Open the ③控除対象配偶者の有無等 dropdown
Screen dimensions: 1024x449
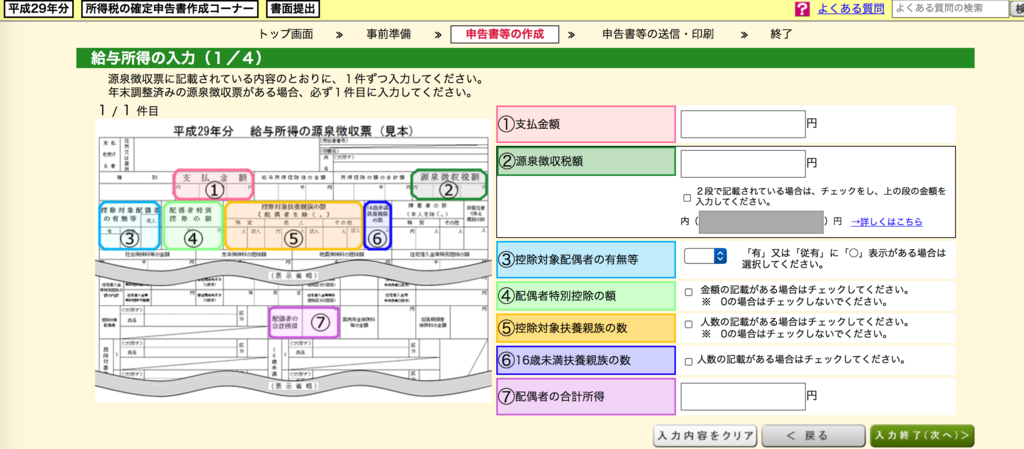pyautogui.click(x=705, y=256)
